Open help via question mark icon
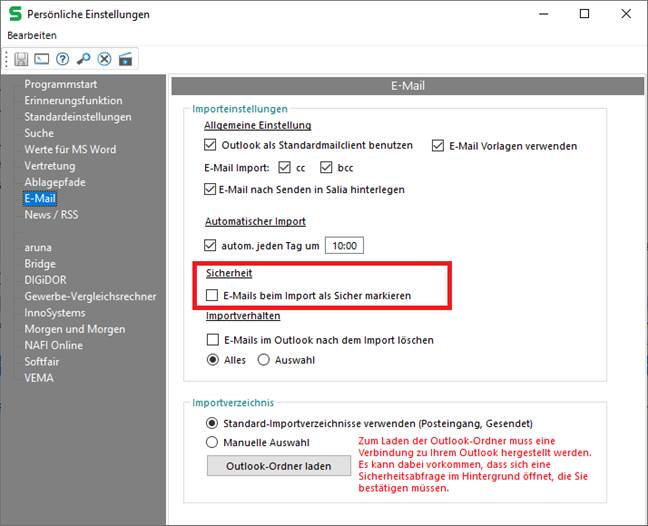648x526 pixels. click(62, 59)
